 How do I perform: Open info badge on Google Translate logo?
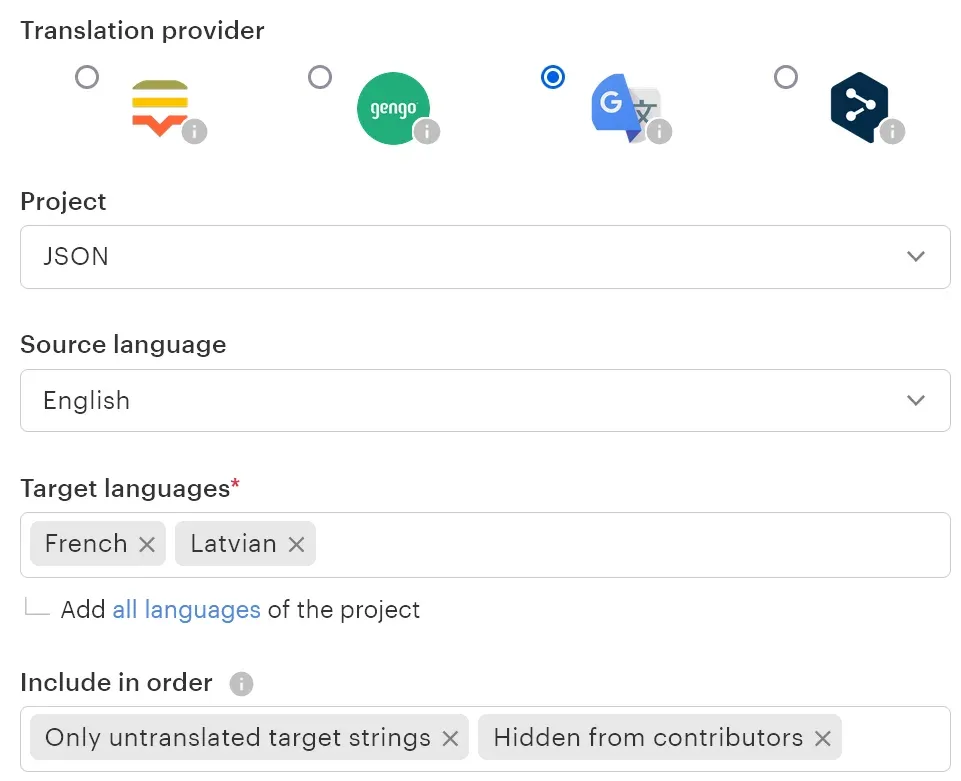pos(659,131)
